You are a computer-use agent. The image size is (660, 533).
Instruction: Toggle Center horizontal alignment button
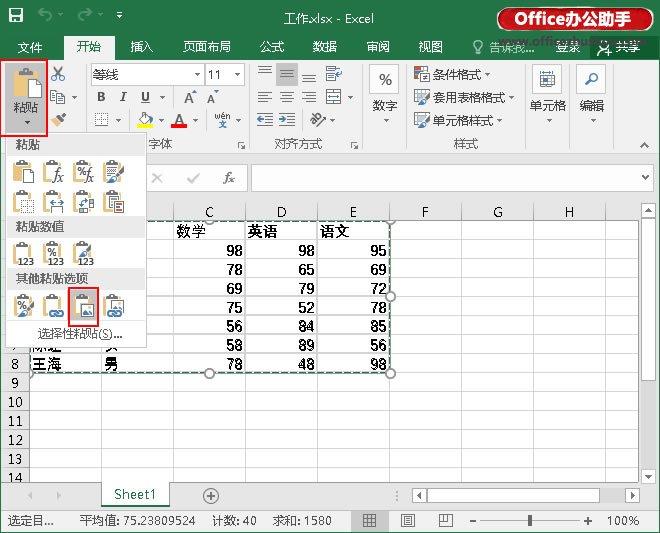[x=287, y=97]
